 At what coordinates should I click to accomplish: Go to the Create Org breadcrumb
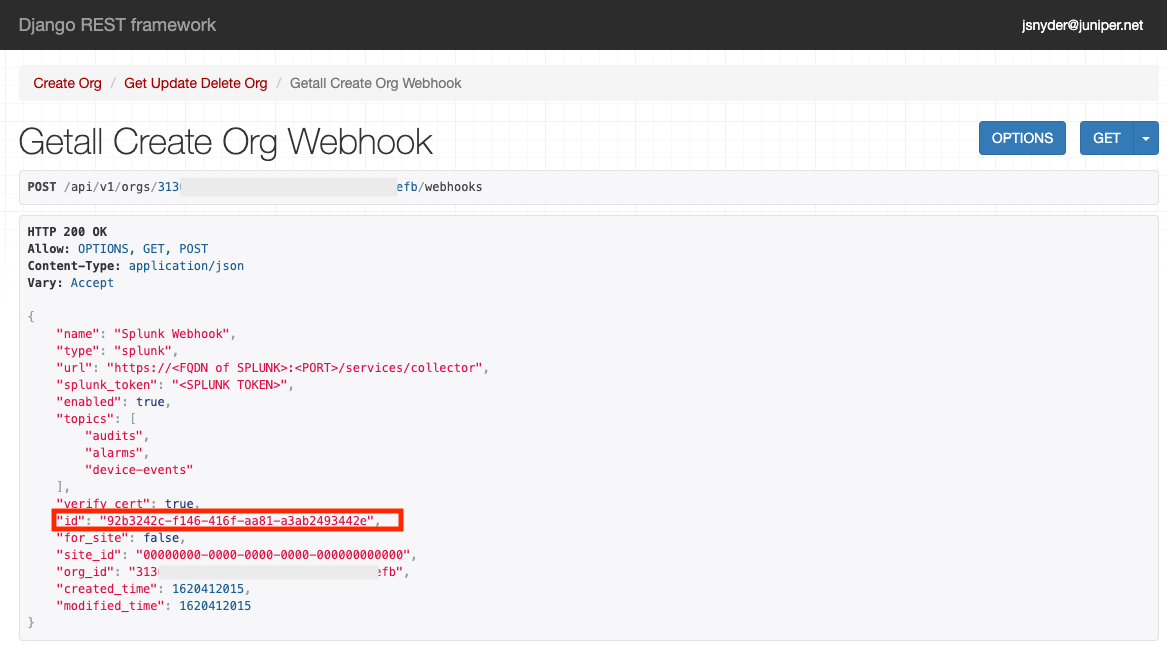click(x=68, y=83)
